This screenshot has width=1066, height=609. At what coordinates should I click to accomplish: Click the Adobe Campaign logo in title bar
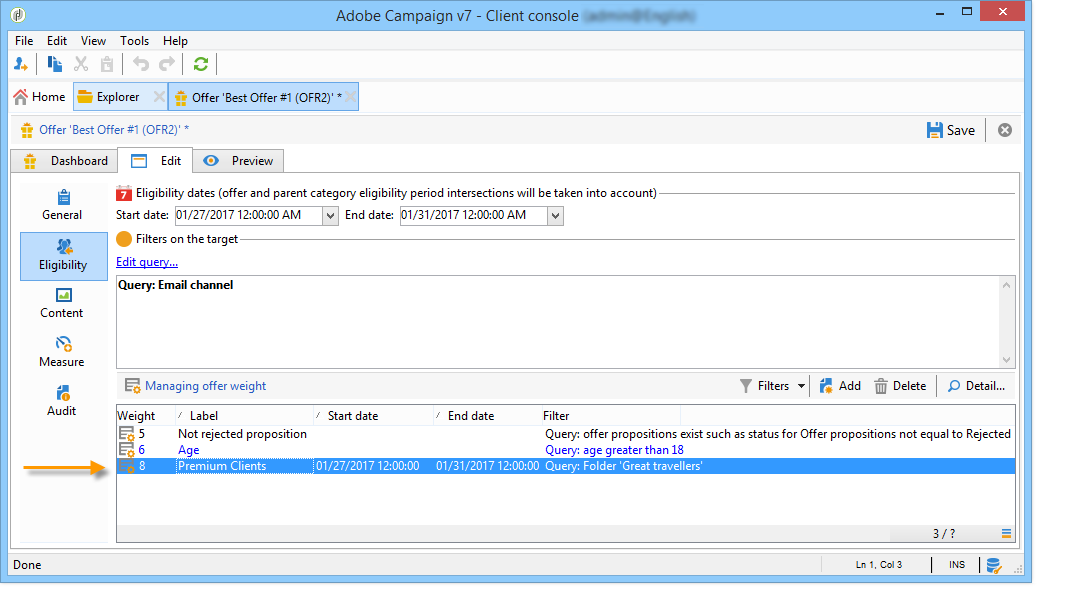[x=18, y=14]
